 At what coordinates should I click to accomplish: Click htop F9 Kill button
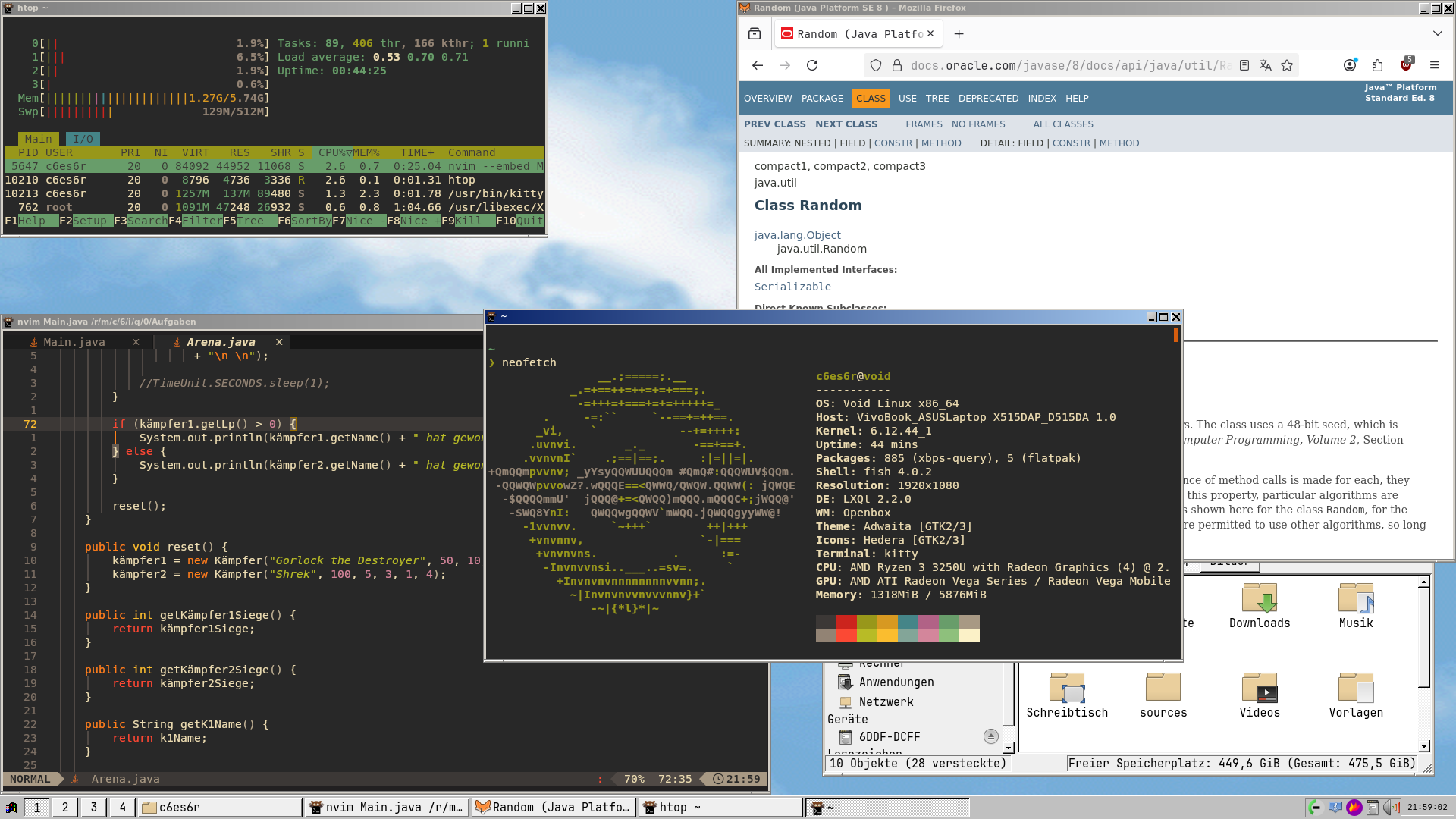tap(468, 221)
